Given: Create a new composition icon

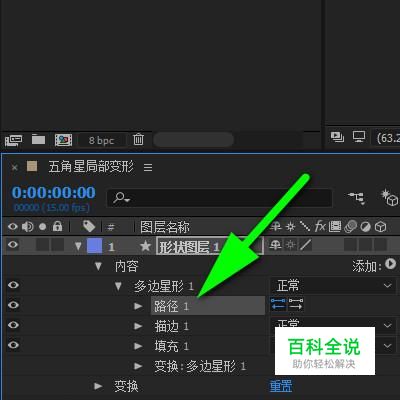Looking at the screenshot, I should (63, 140).
